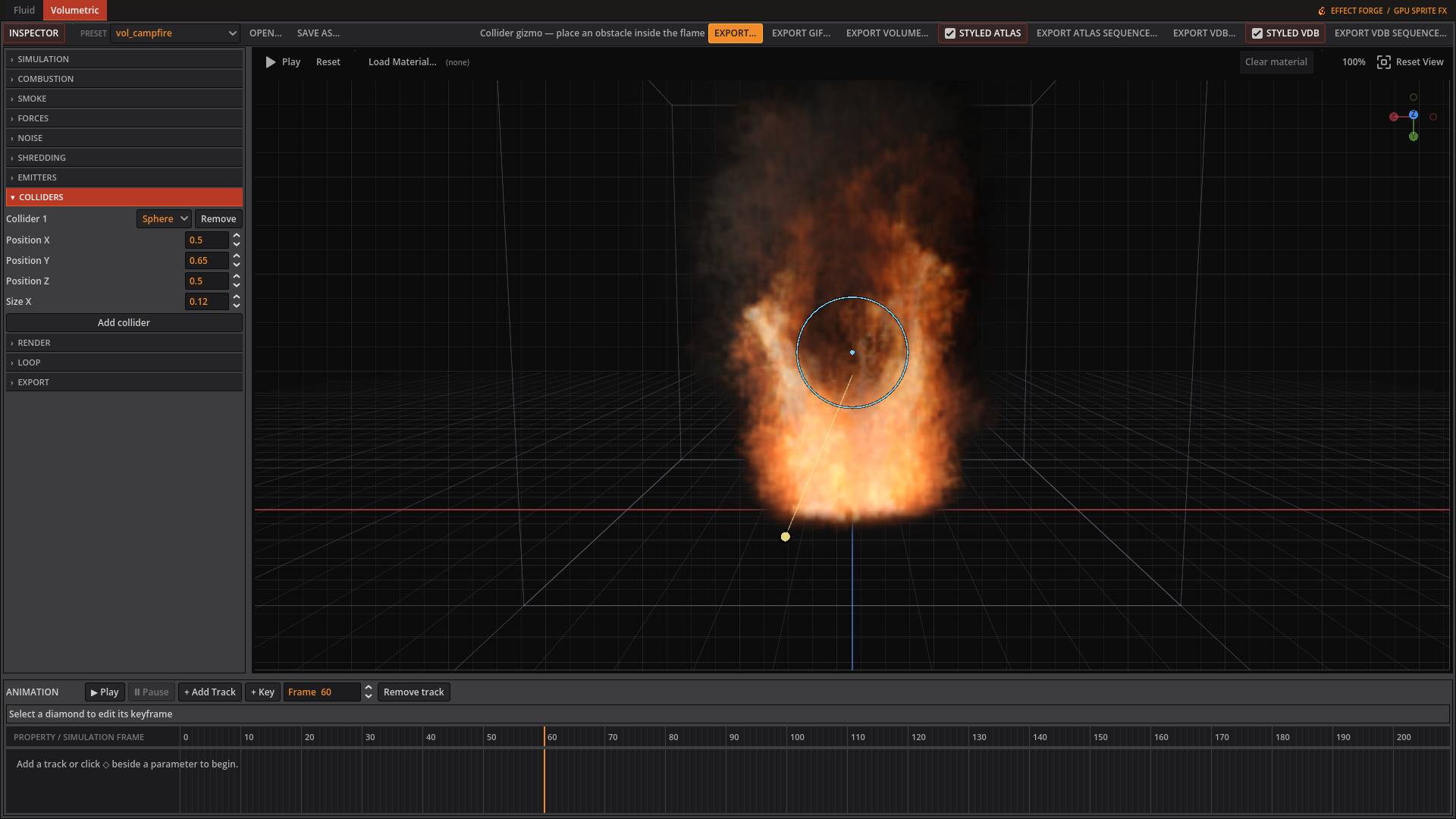This screenshot has height=819, width=1456.
Task: Open the Save As menu item
Action: [318, 33]
